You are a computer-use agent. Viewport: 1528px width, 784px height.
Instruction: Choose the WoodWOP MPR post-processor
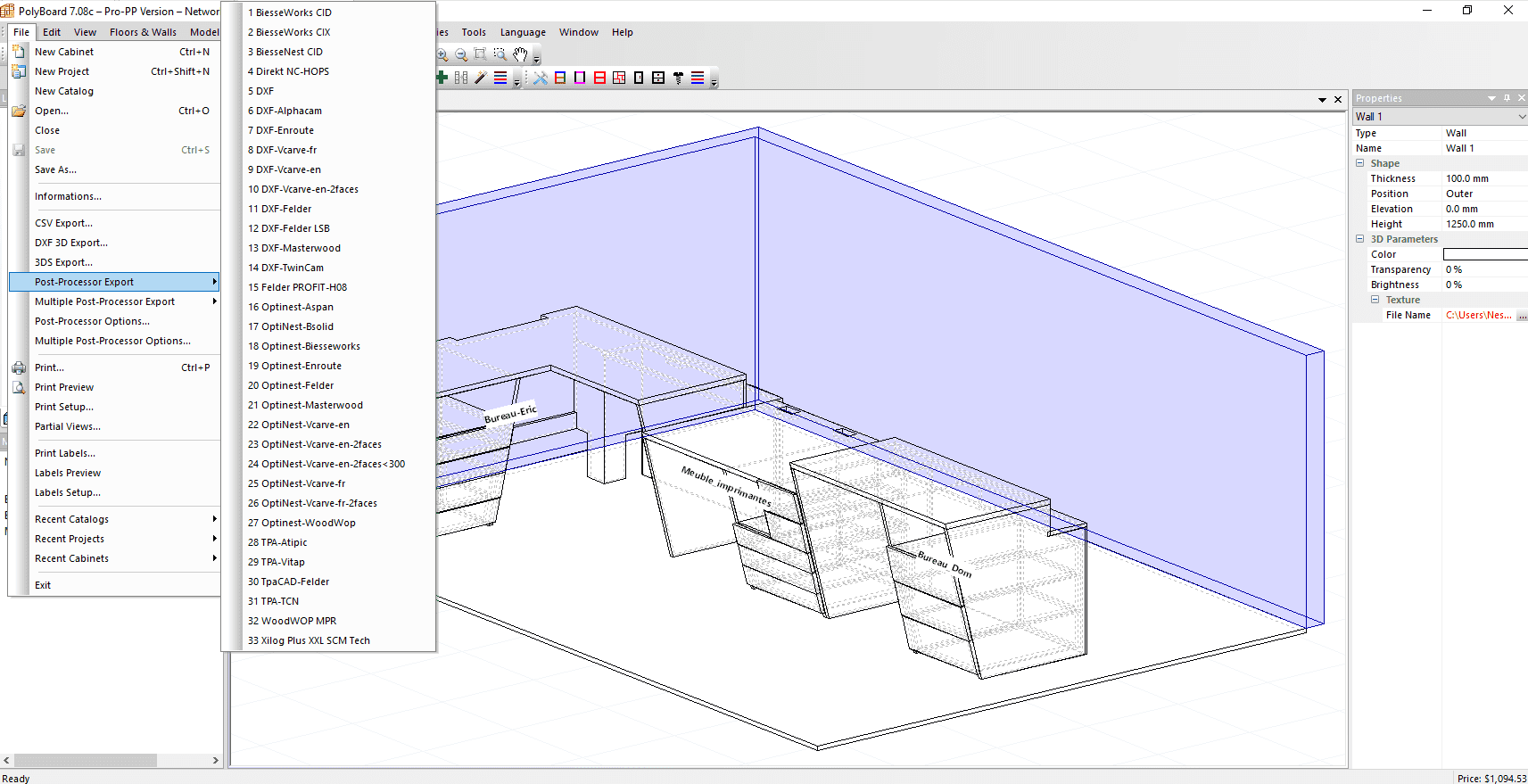coord(329,621)
